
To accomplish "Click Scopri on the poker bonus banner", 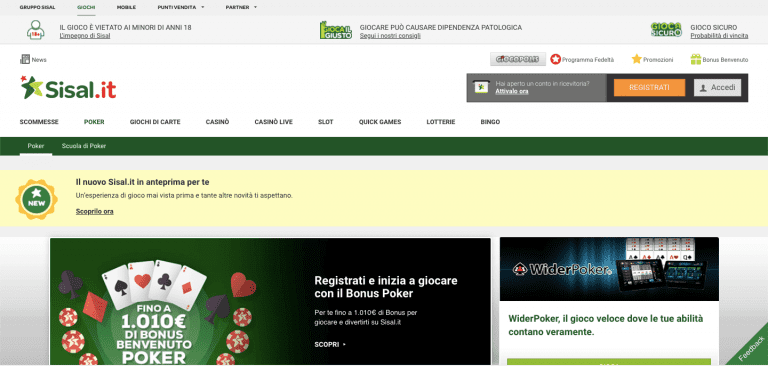I will (x=330, y=344).
